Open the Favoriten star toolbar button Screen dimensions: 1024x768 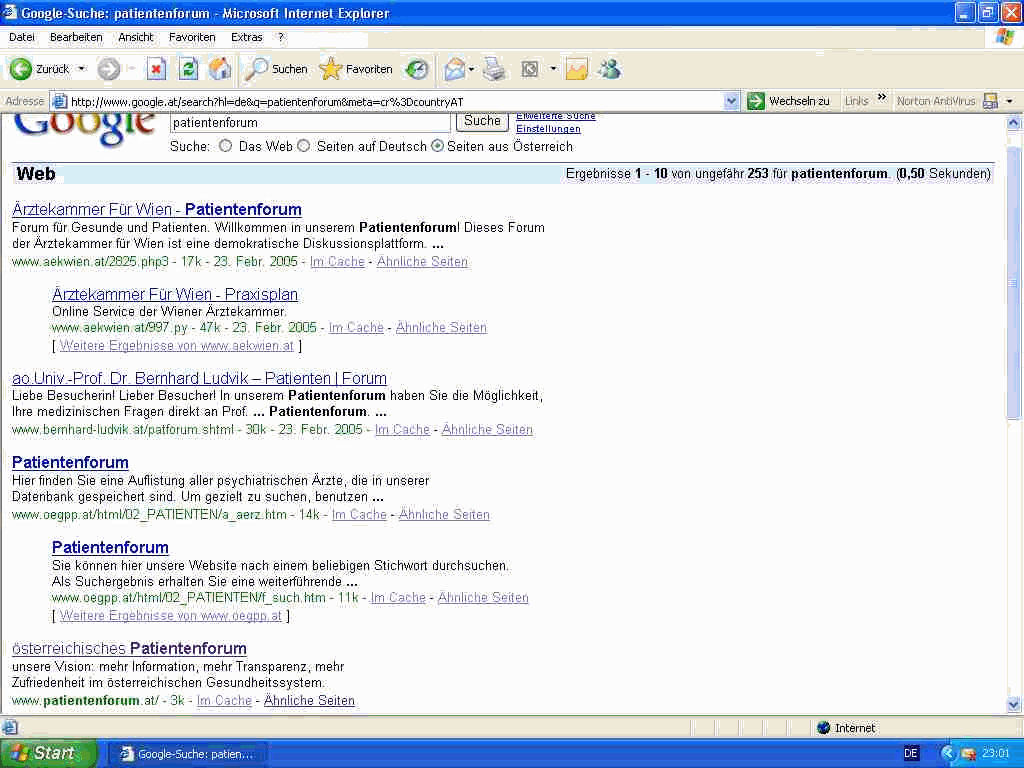357,69
